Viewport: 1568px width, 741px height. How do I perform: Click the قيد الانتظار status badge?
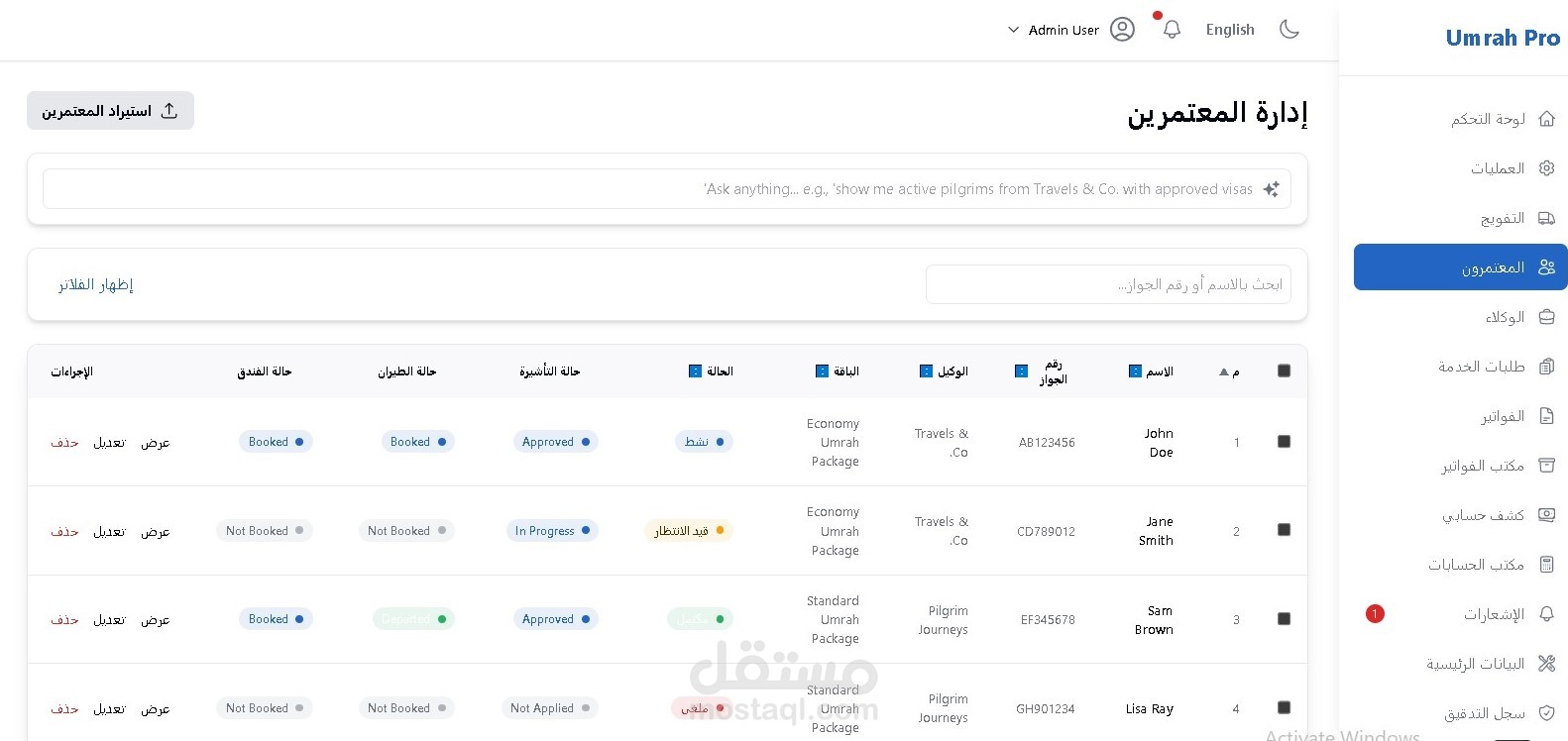689,531
